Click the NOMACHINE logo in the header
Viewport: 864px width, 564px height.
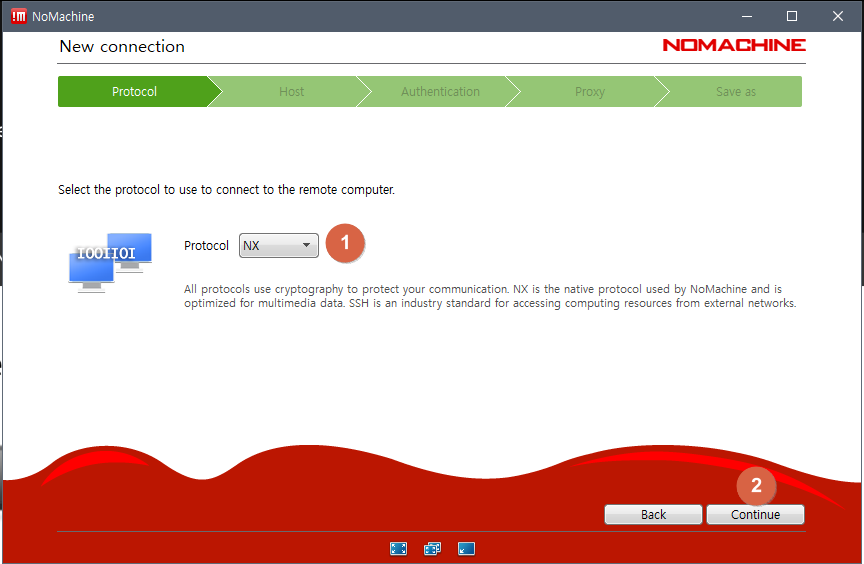[x=734, y=45]
